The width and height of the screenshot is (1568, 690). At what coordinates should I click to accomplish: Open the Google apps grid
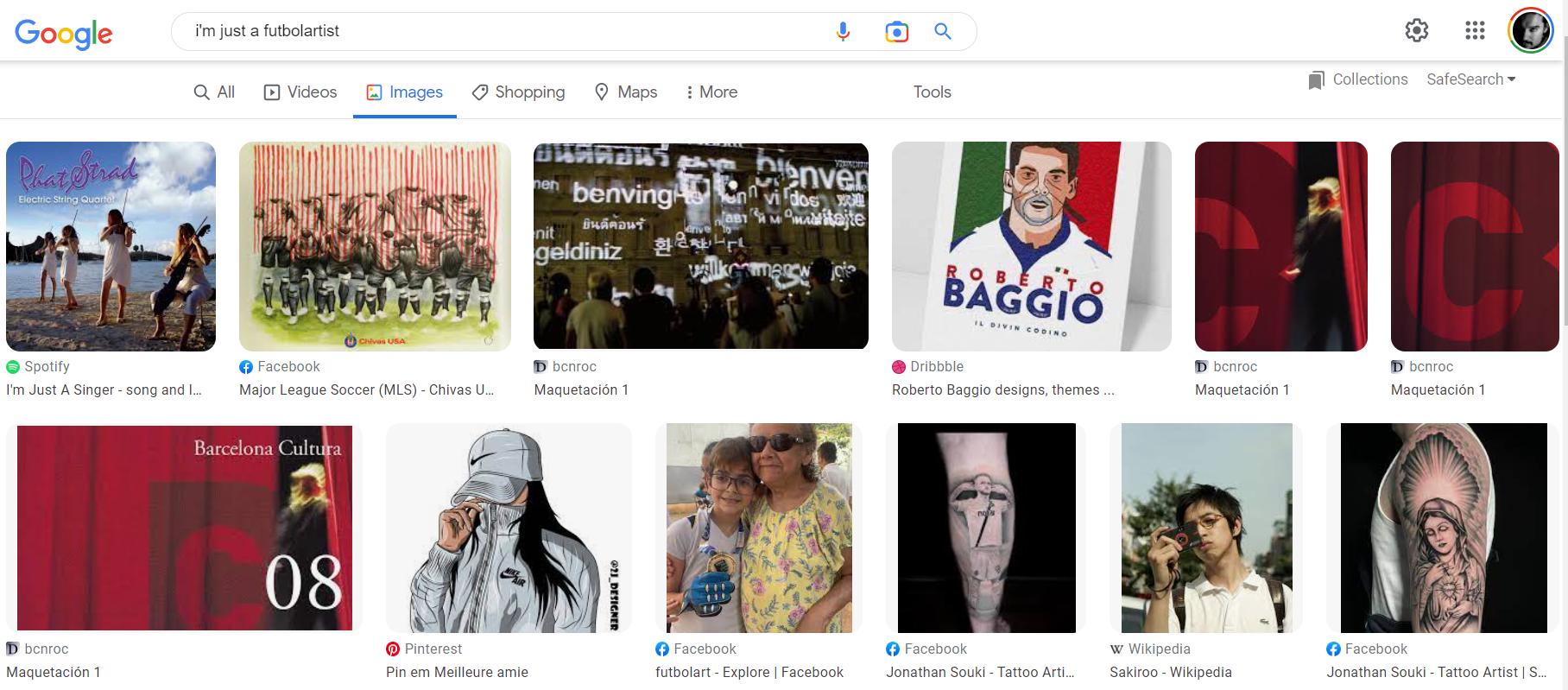tap(1475, 31)
